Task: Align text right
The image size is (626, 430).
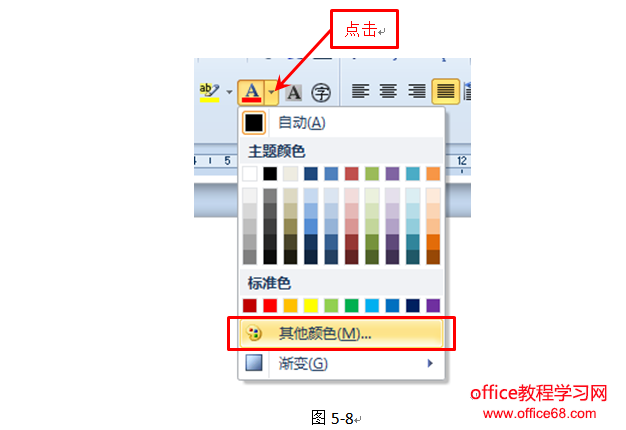Action: point(416,91)
